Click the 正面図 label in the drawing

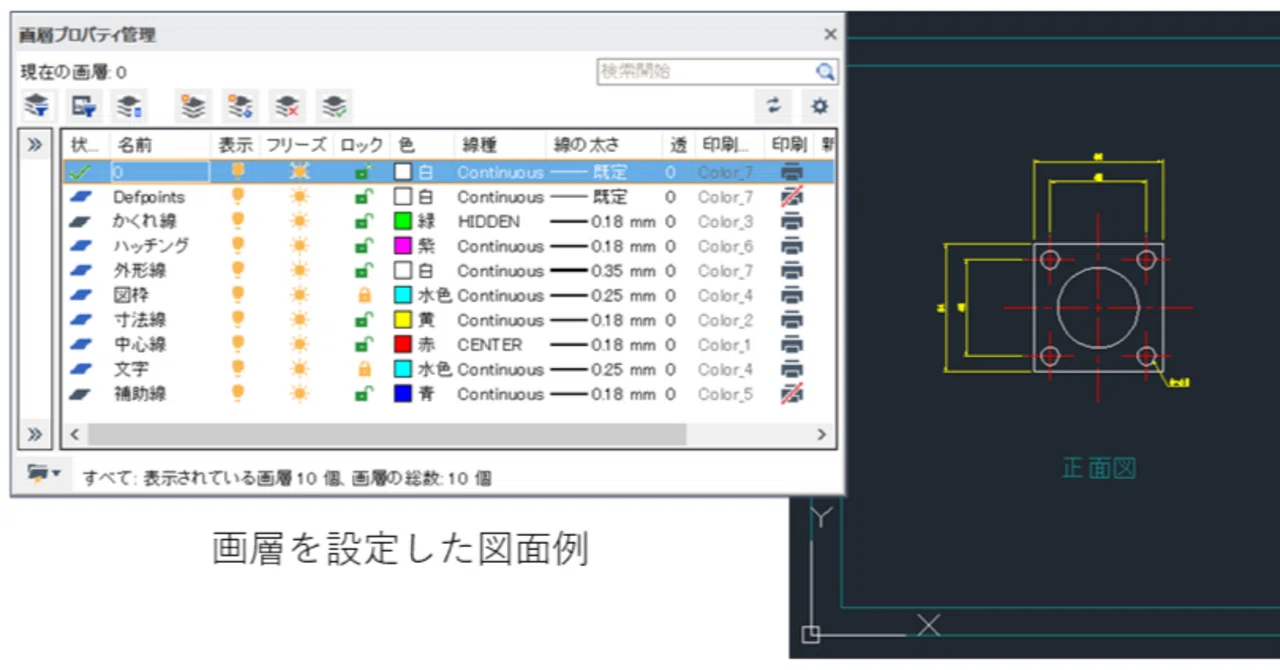pyautogui.click(x=1099, y=468)
